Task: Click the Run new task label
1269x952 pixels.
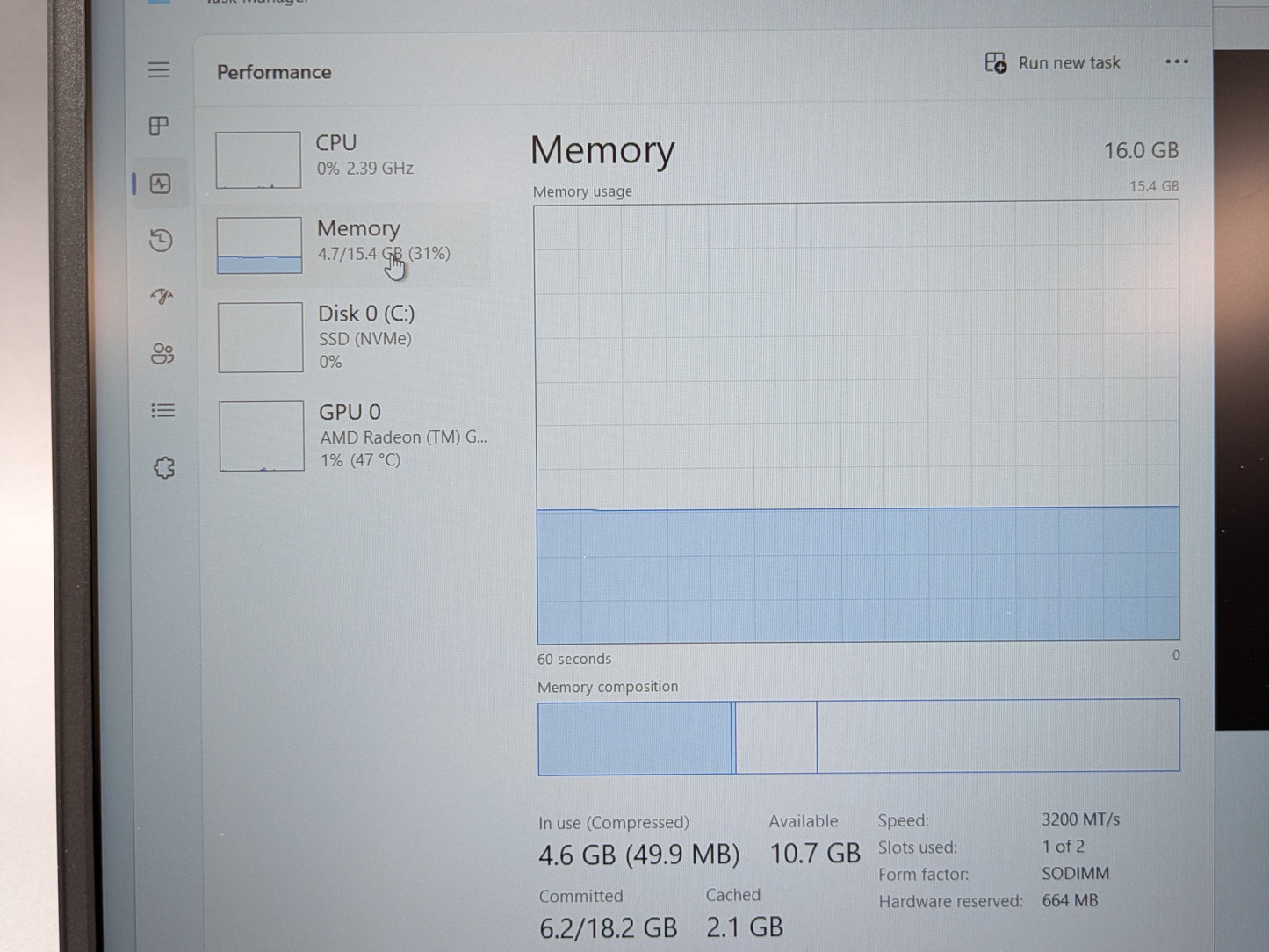Action: pyautogui.click(x=1069, y=63)
